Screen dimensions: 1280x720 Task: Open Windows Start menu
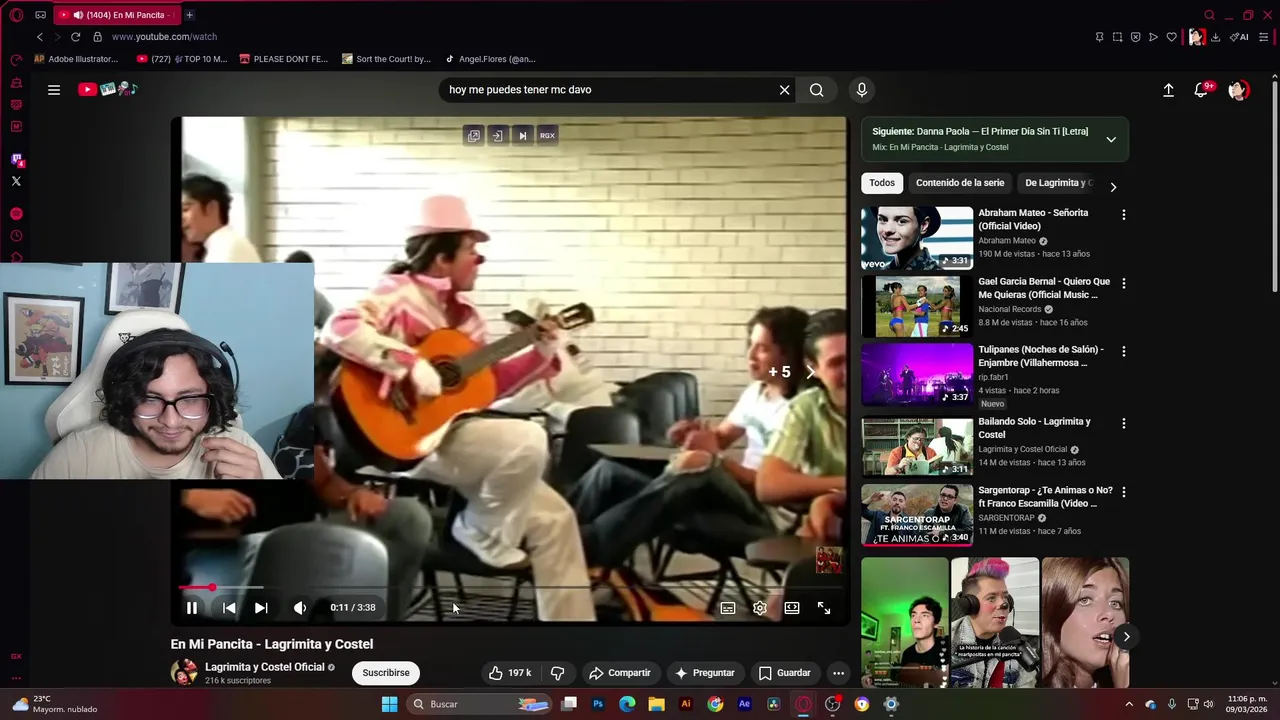(389, 704)
